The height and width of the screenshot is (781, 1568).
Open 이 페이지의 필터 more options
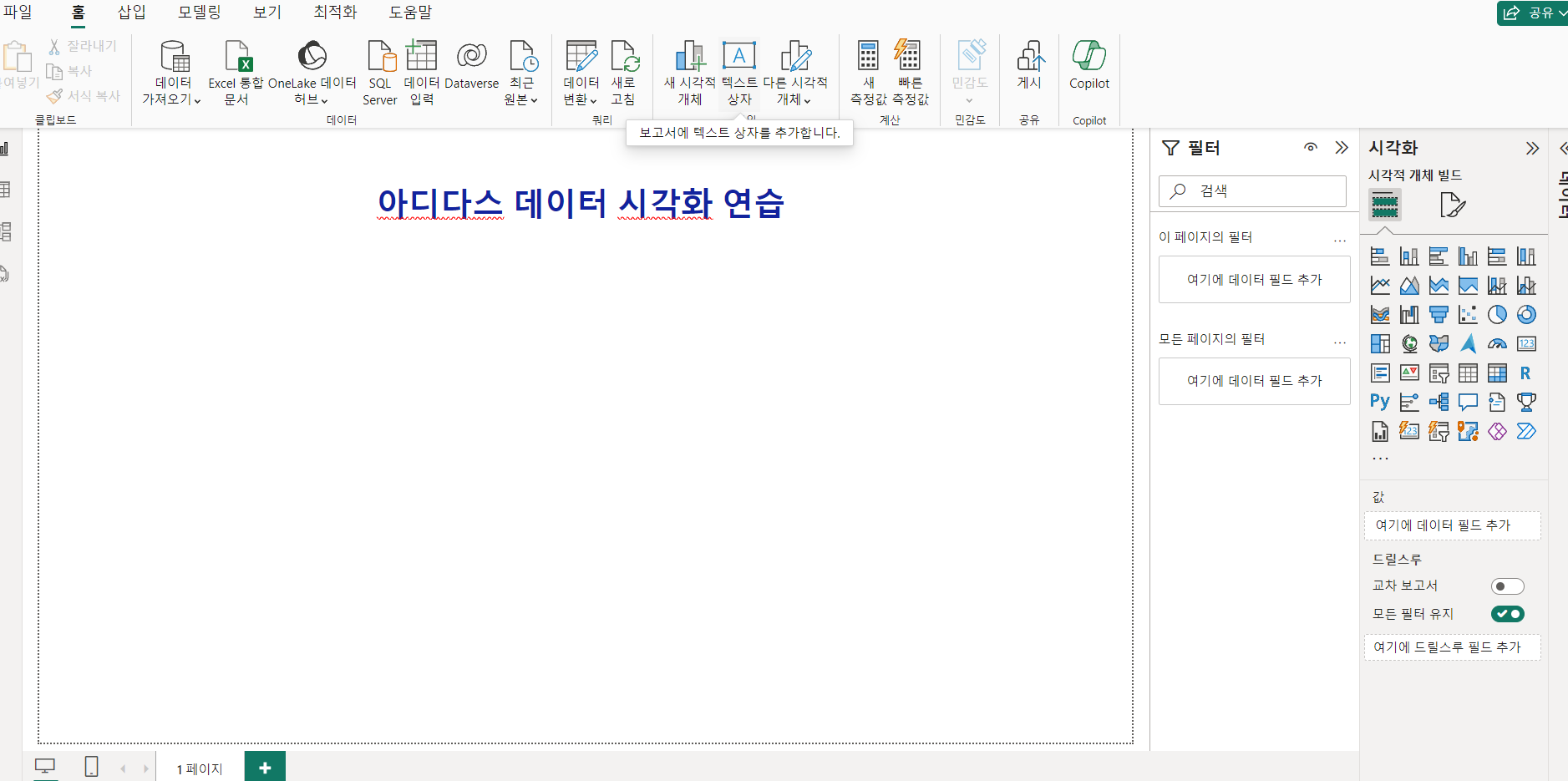click(x=1340, y=239)
